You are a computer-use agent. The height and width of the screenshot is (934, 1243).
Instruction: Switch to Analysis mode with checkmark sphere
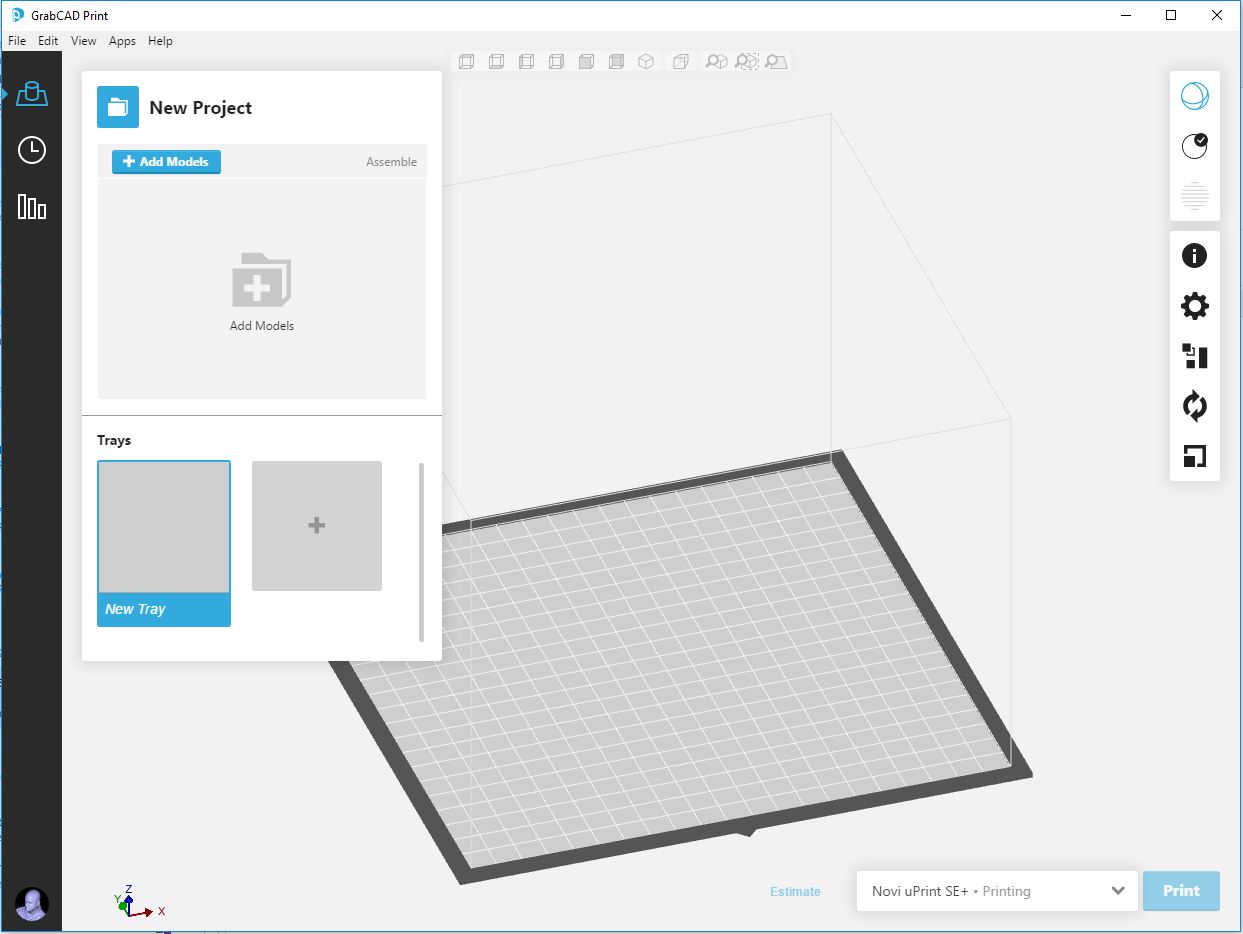[x=1195, y=146]
